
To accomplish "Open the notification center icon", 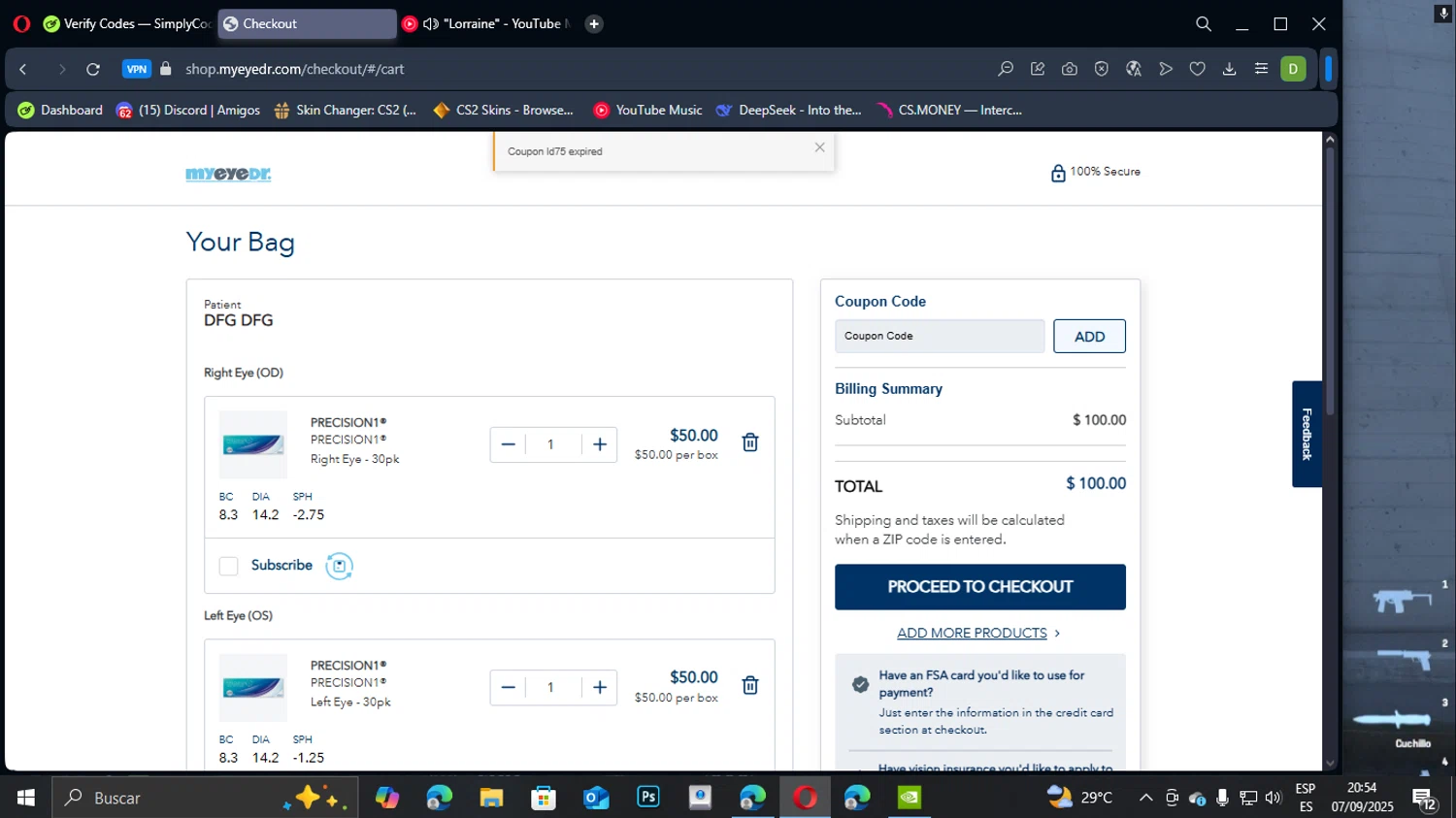I will (1424, 799).
